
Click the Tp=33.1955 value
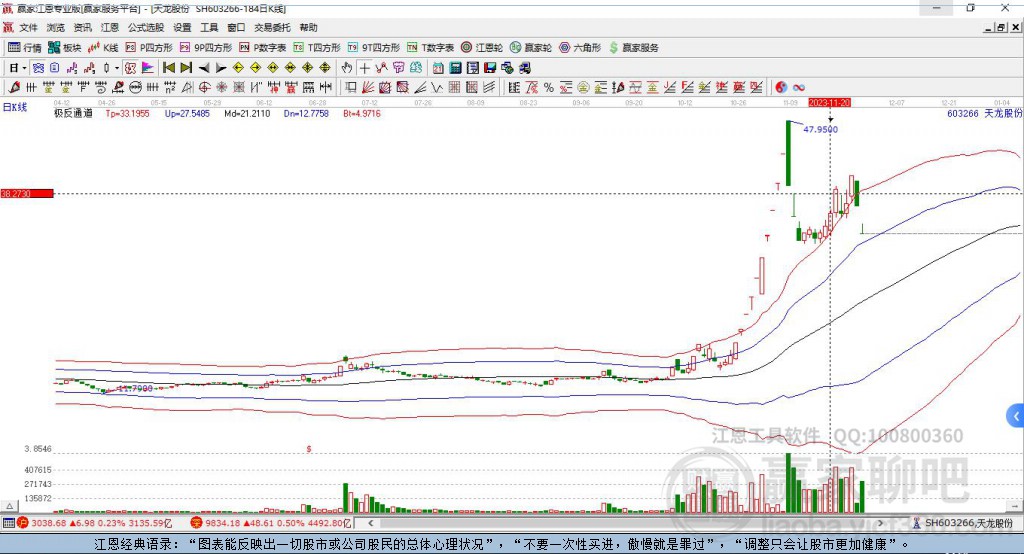point(127,113)
